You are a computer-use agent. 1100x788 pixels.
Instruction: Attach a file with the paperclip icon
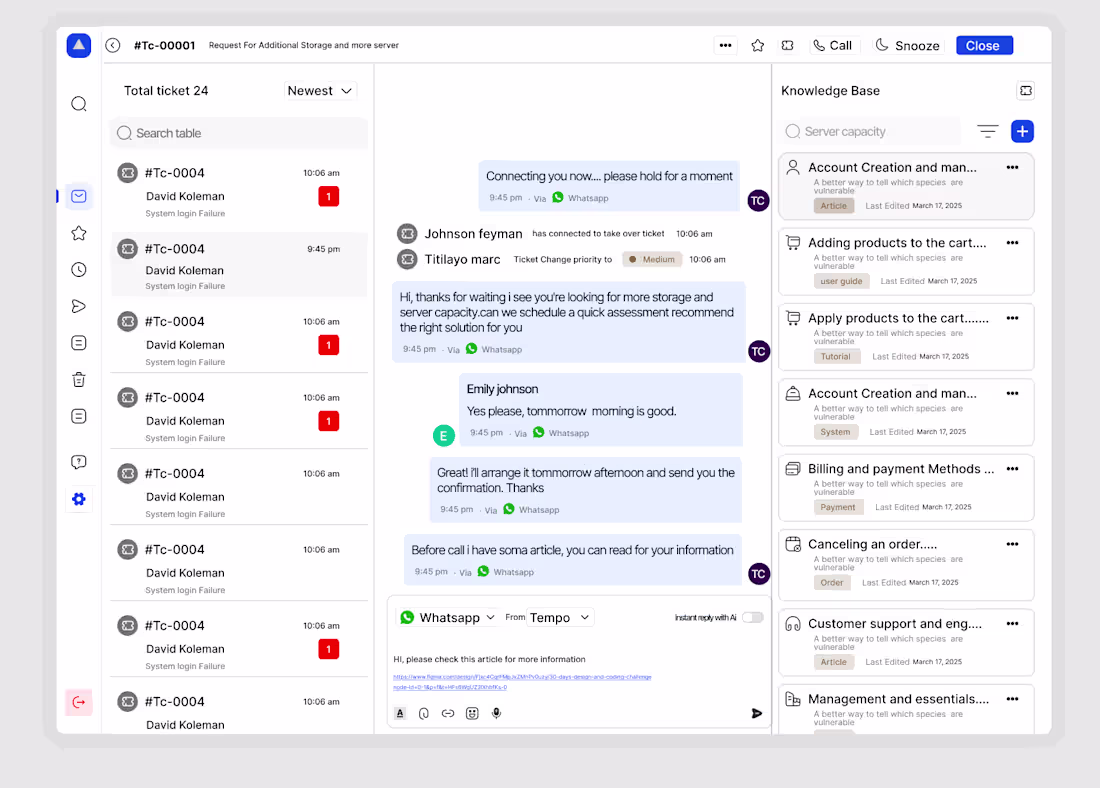coord(424,714)
